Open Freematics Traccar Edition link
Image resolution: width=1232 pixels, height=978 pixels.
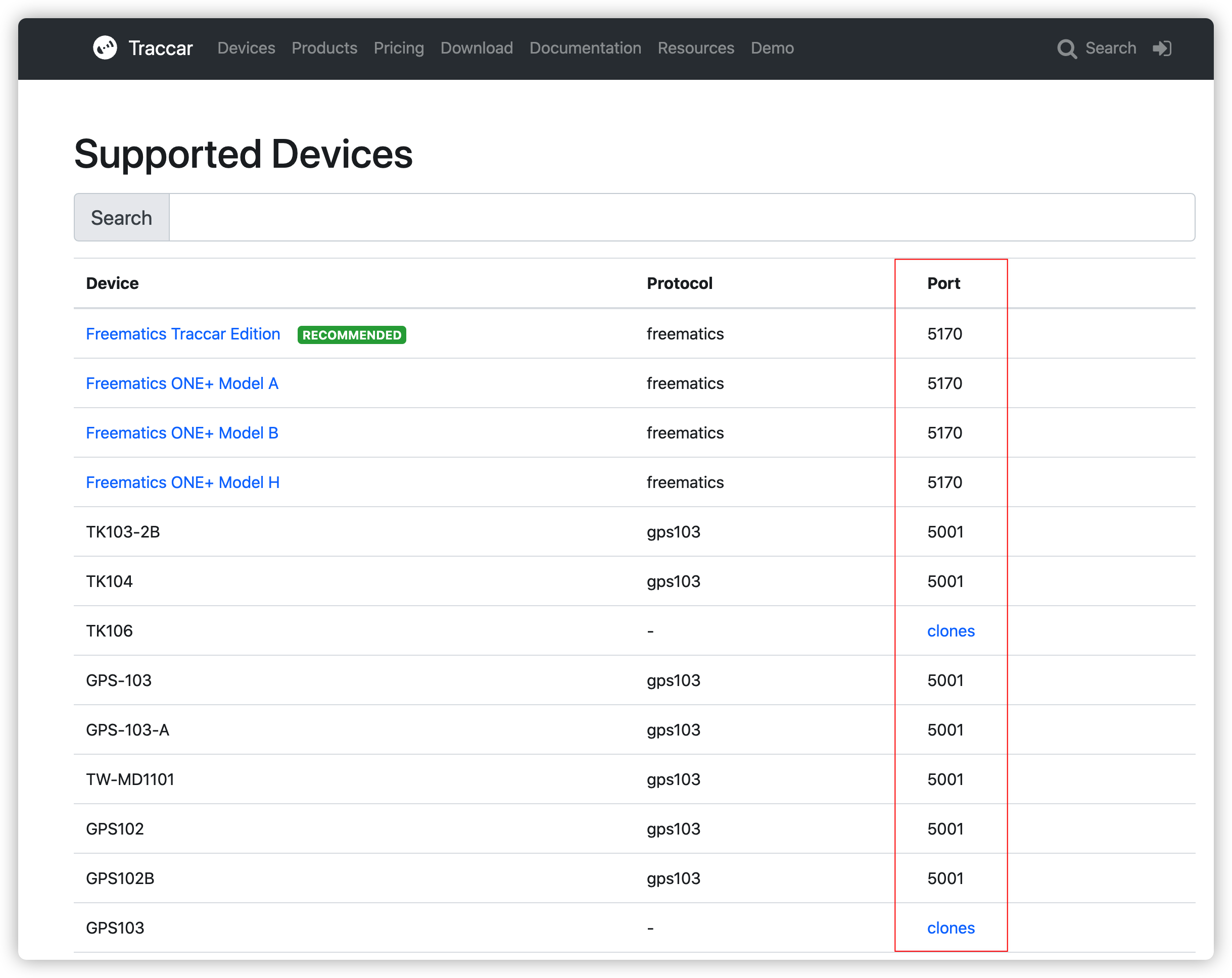(183, 334)
